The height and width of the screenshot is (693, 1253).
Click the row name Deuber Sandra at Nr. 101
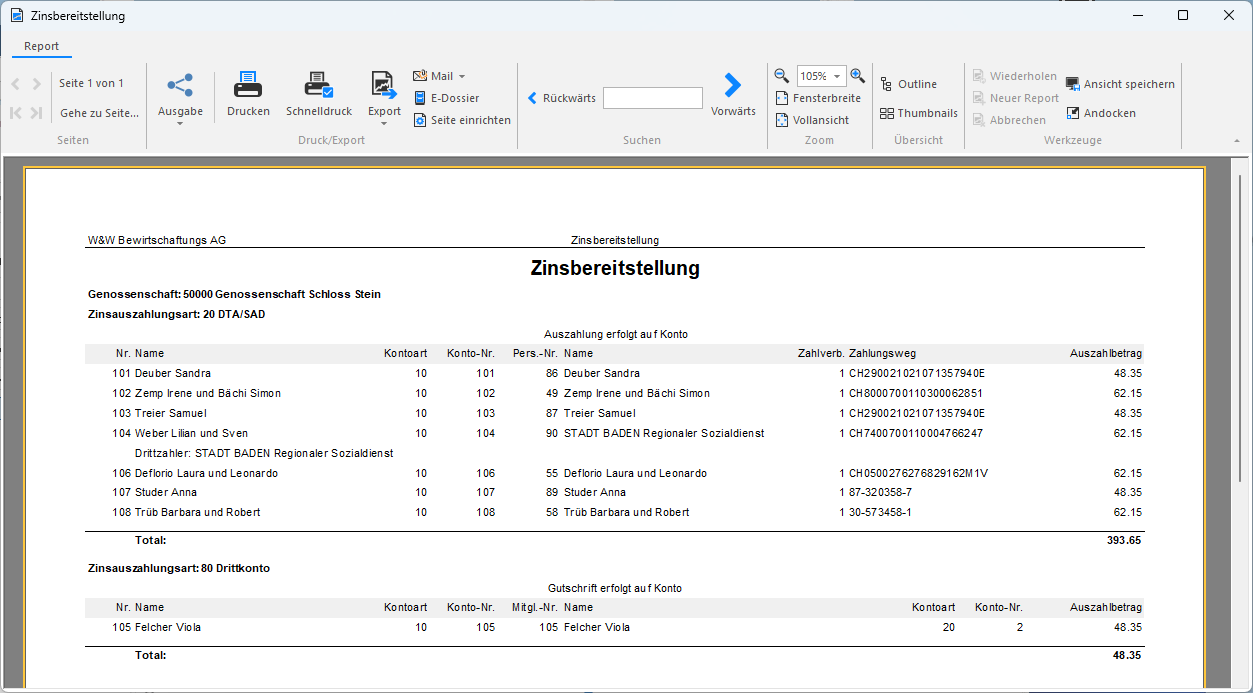coord(173,373)
